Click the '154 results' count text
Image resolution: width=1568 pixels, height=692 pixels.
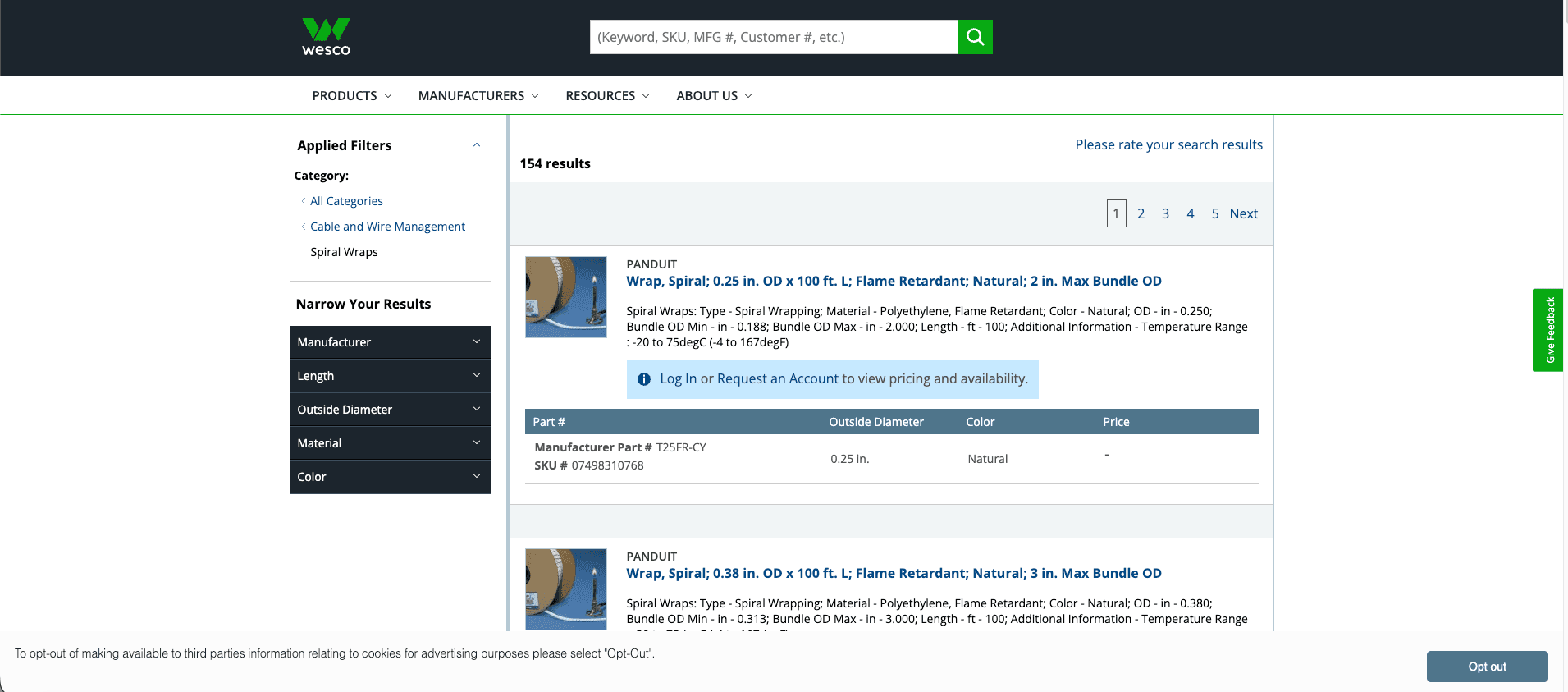555,163
